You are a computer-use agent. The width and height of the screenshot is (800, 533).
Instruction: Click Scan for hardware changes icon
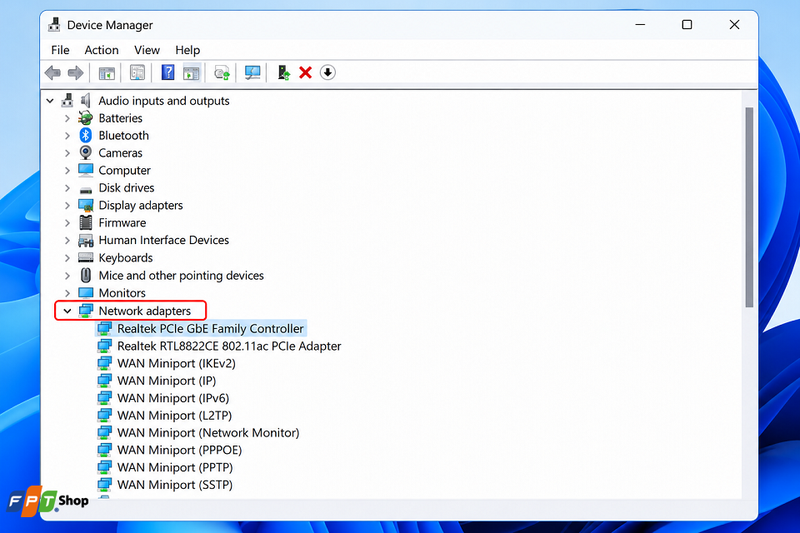click(x=222, y=73)
